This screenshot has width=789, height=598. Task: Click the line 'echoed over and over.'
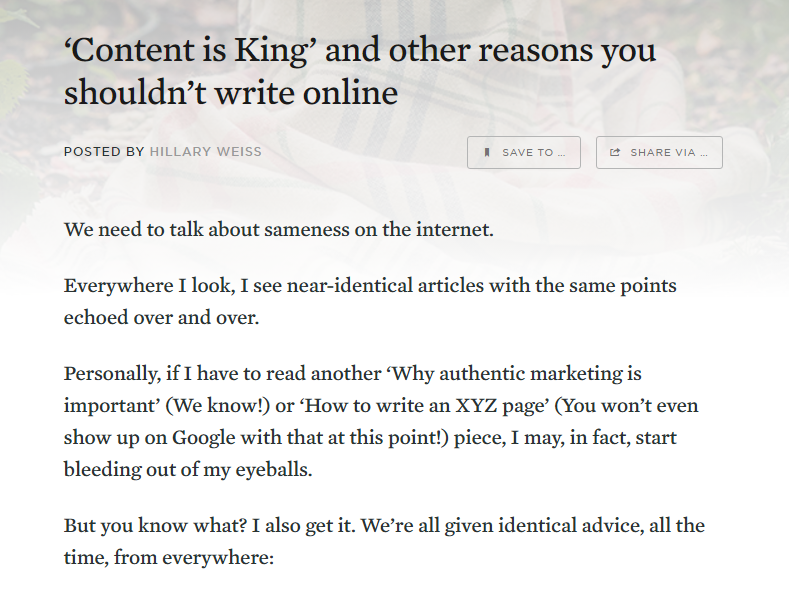[x=162, y=318]
